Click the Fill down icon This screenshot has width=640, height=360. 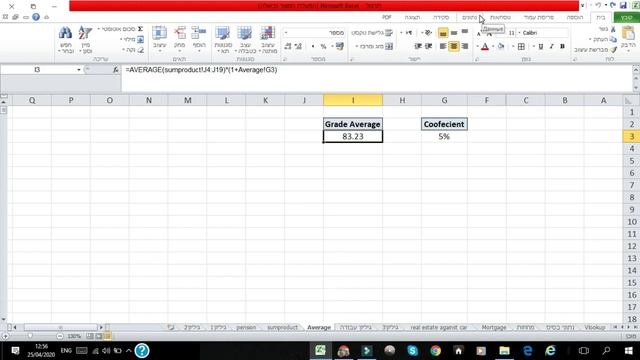pos(140,39)
